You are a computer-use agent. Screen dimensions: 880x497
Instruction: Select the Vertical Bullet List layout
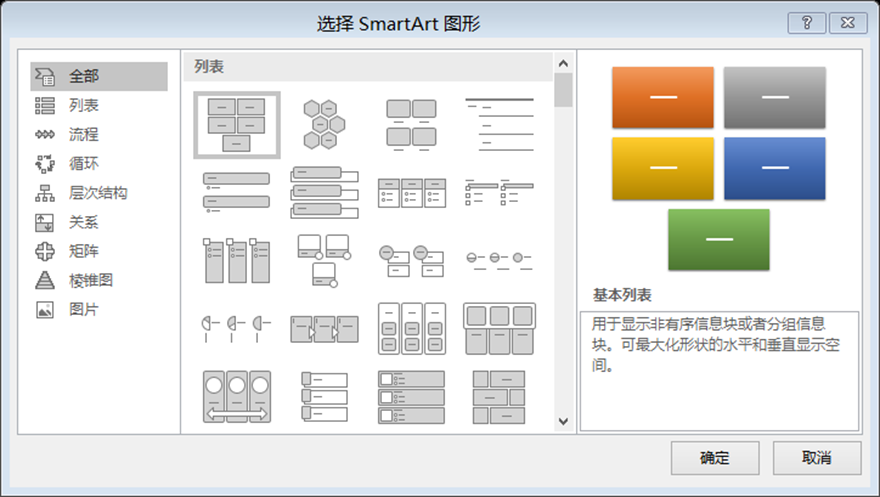click(x=236, y=193)
